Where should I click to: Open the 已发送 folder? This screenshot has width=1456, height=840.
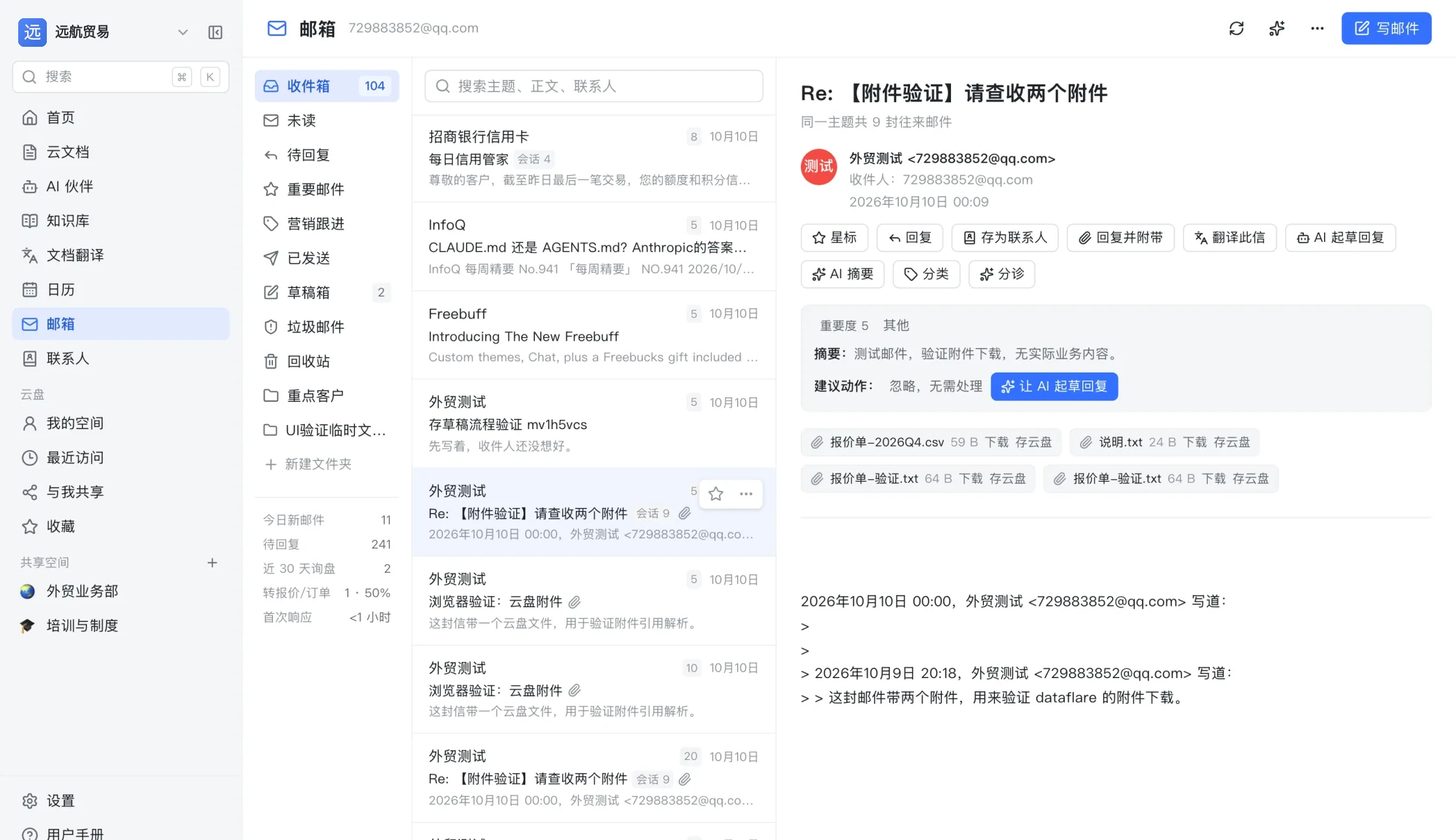[326, 258]
